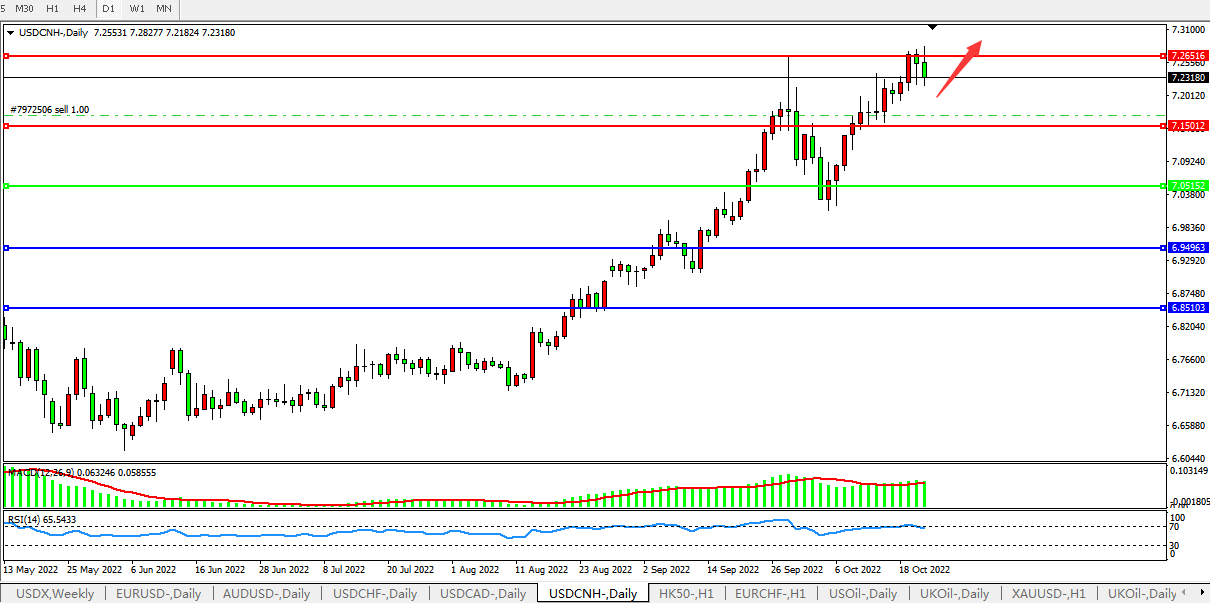Click the black 7.23180 current price label

point(1187,77)
